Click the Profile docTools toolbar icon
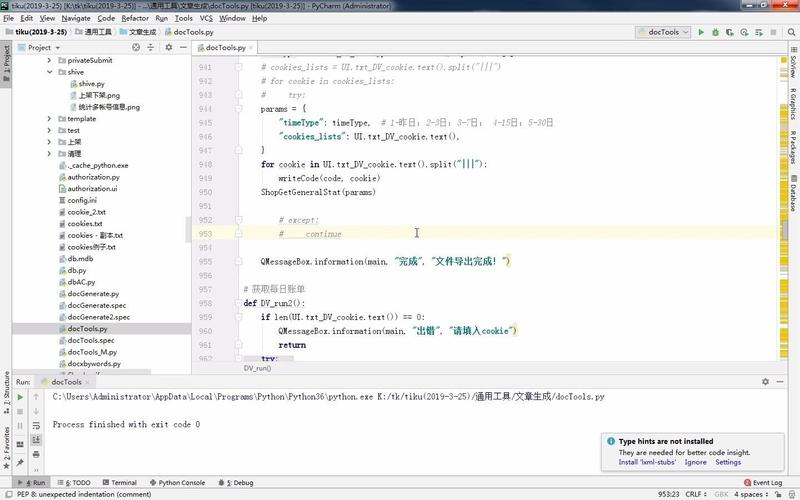Screen dimensions: 800x500 click(x=744, y=32)
